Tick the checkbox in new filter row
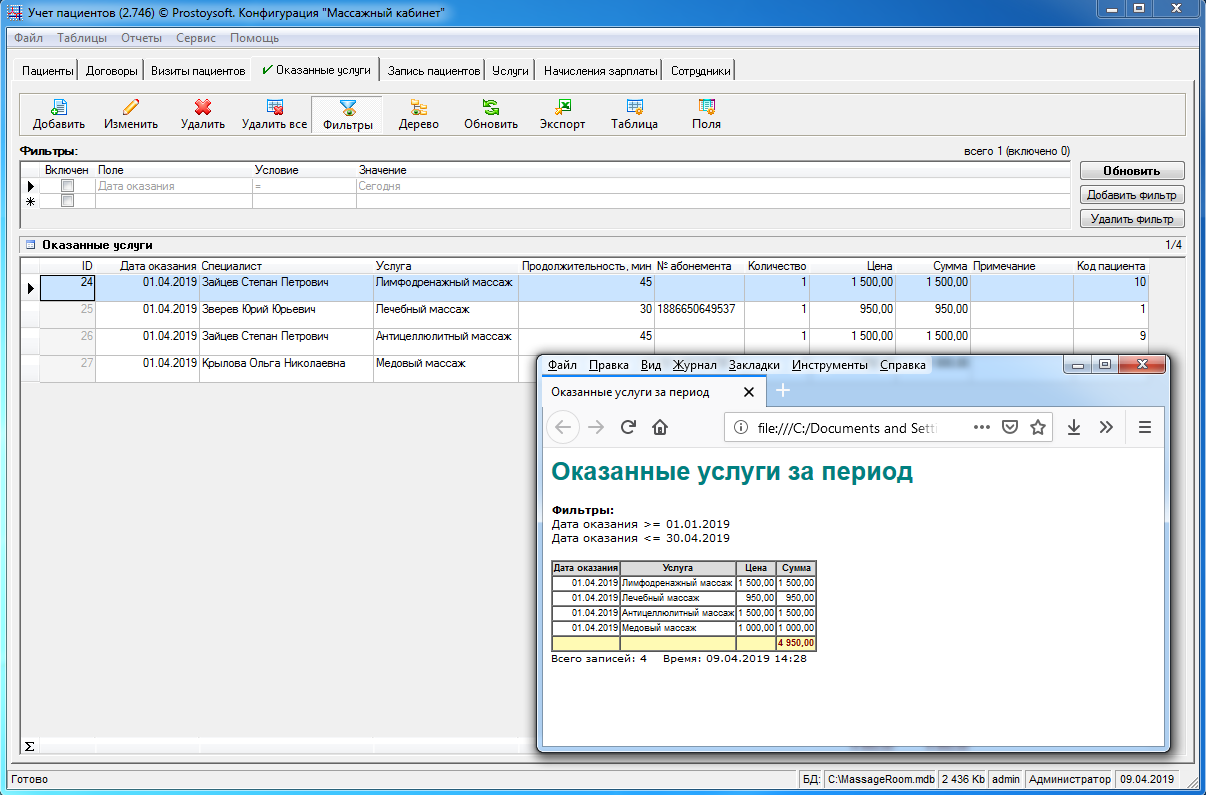 [x=67, y=201]
